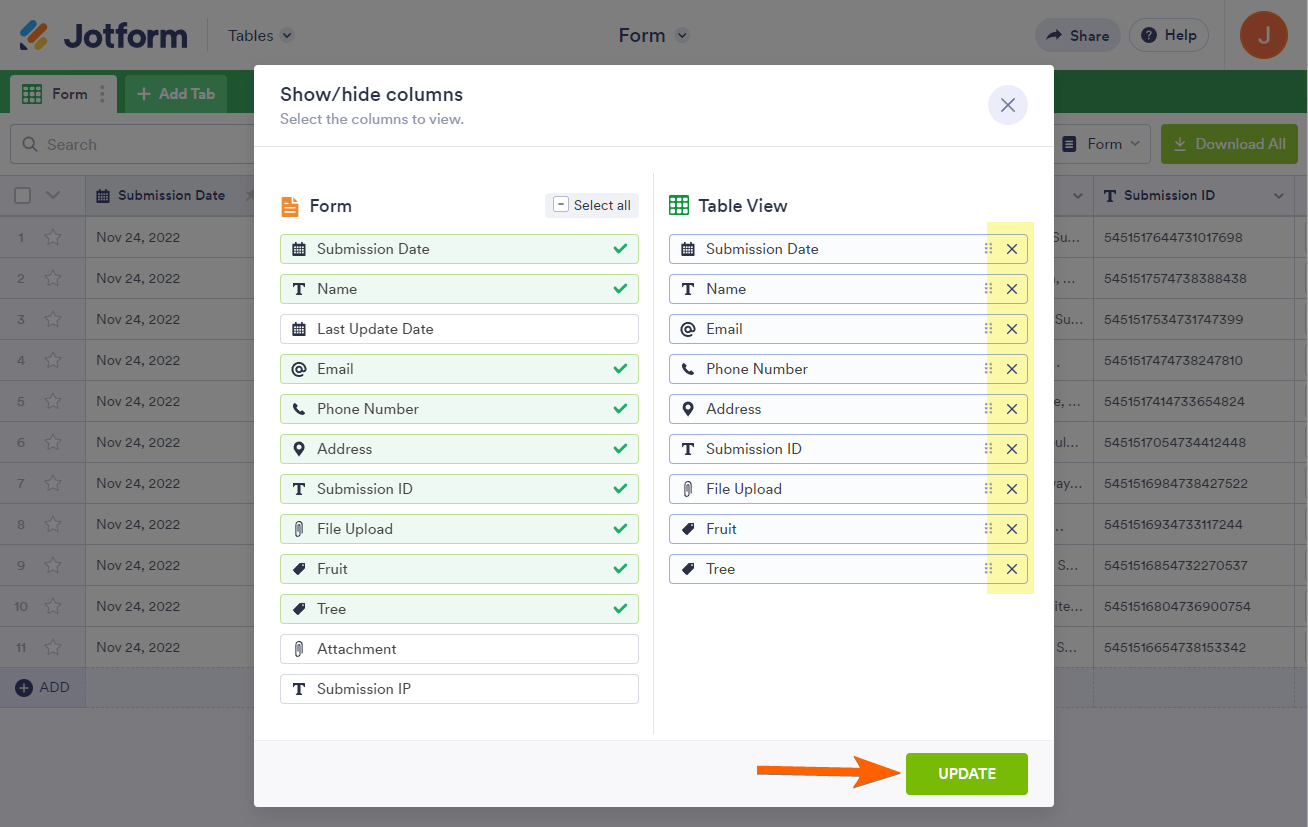Star the first submission row
Image resolution: width=1308 pixels, height=827 pixels.
(53, 238)
